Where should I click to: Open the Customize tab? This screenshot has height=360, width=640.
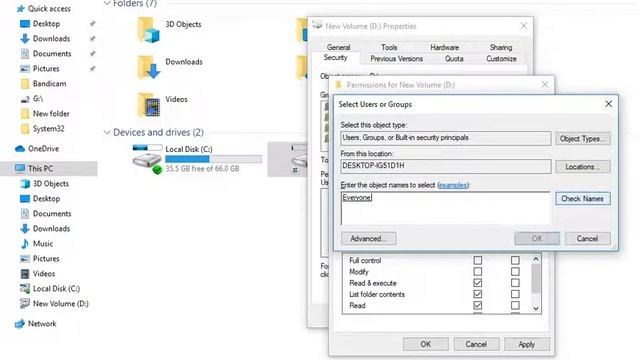tap(501, 59)
